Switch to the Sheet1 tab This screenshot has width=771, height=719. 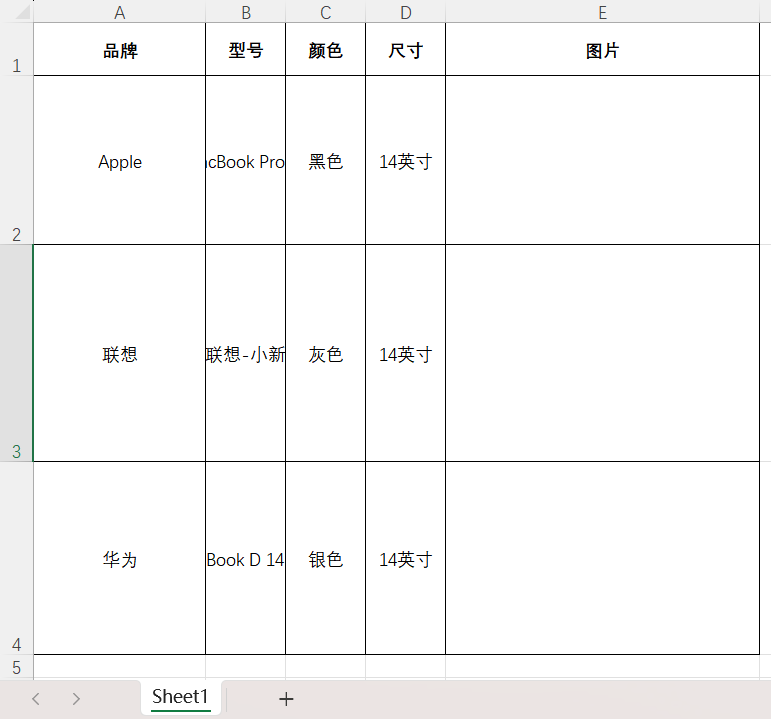tap(180, 697)
